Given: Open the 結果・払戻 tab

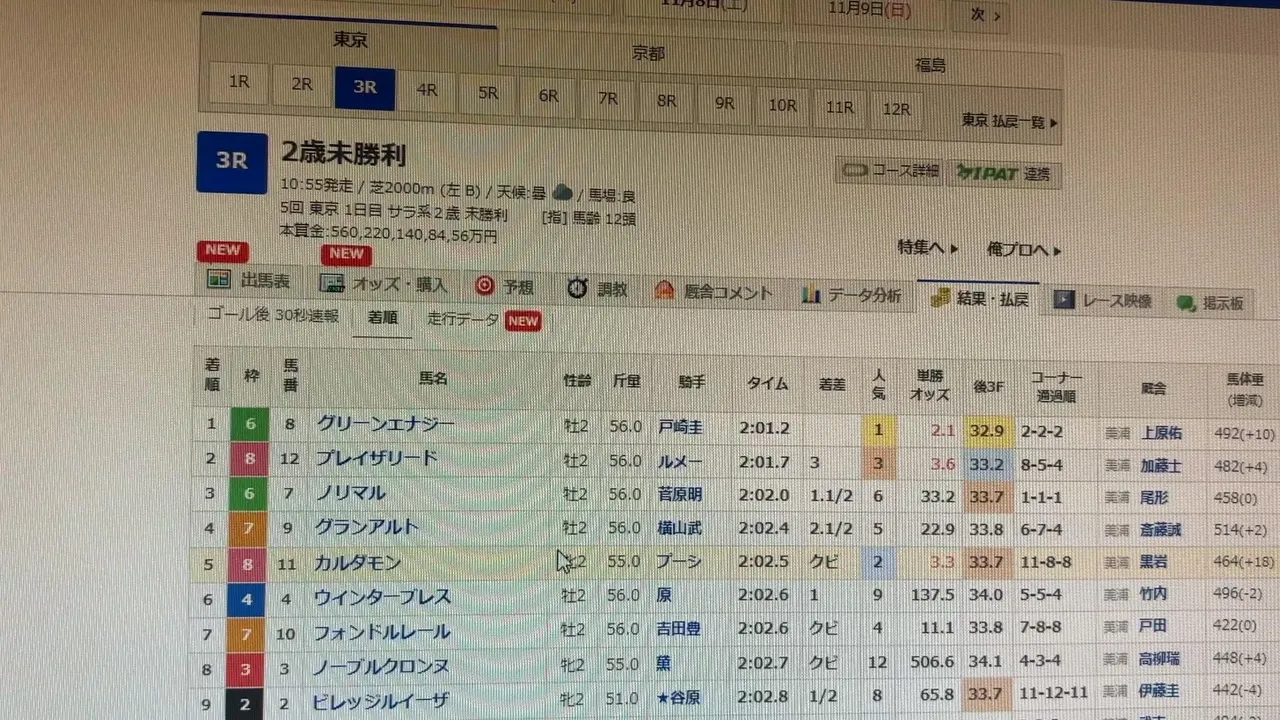Looking at the screenshot, I should click(979, 298).
